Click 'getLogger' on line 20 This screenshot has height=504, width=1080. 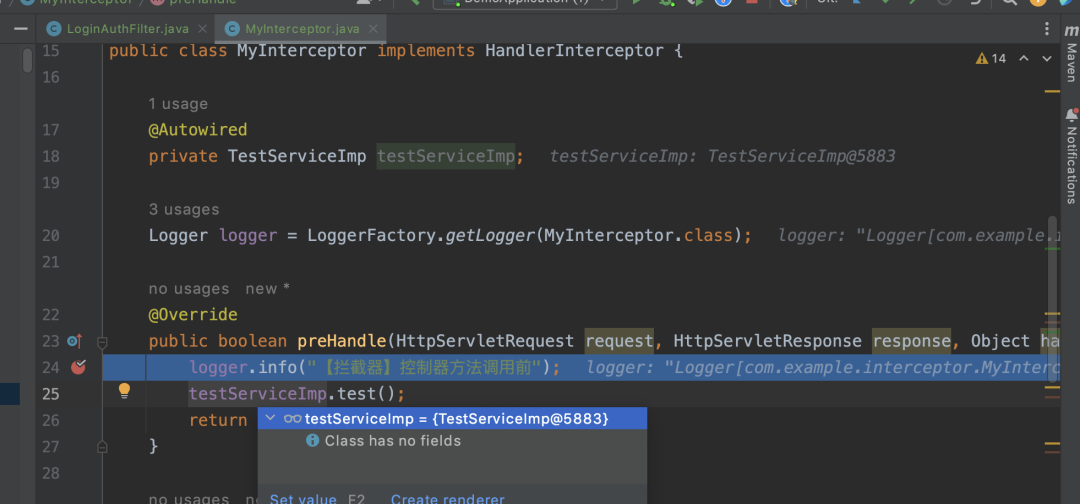[x=490, y=235]
